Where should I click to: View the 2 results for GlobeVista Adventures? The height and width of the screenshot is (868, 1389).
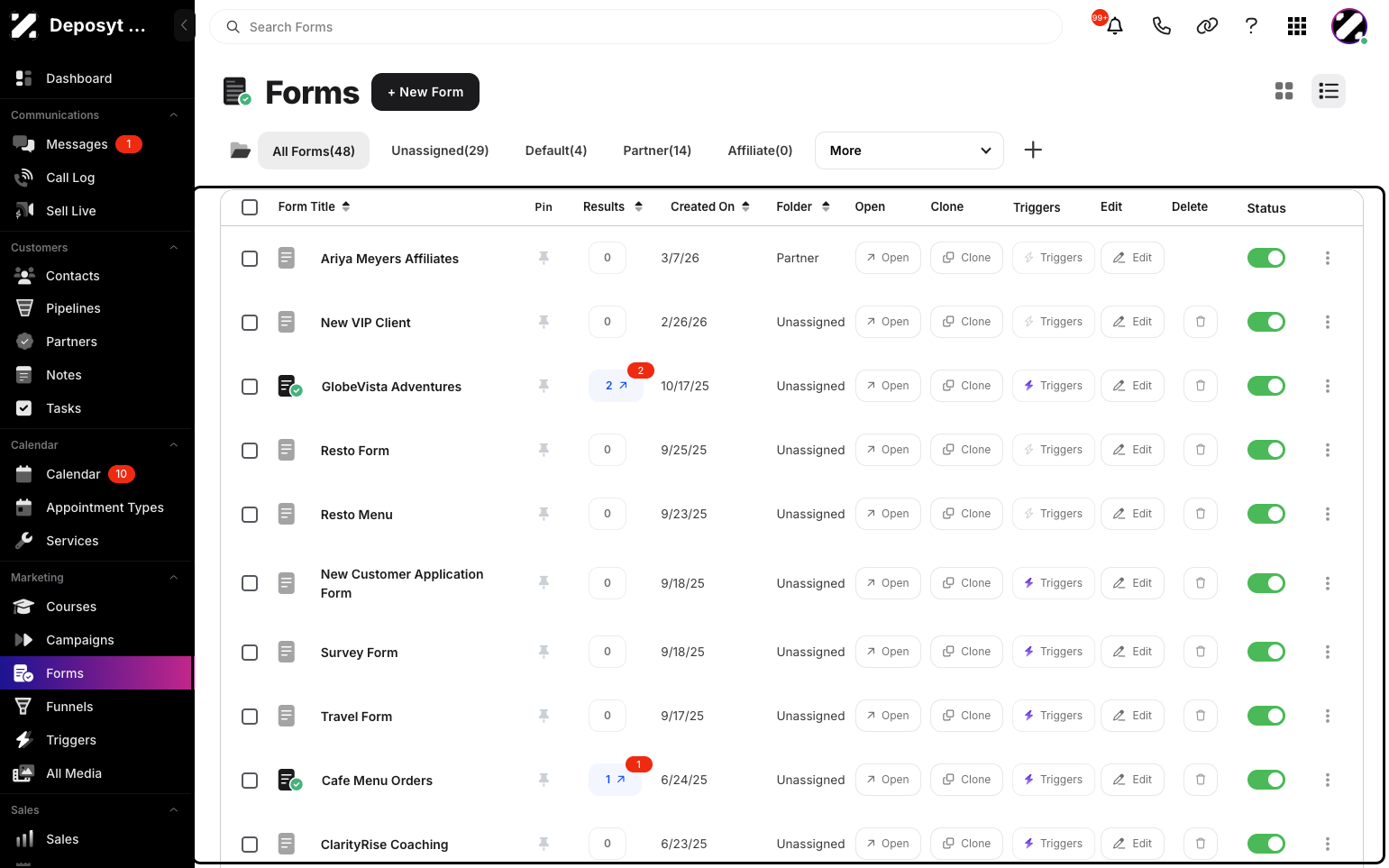(616, 386)
